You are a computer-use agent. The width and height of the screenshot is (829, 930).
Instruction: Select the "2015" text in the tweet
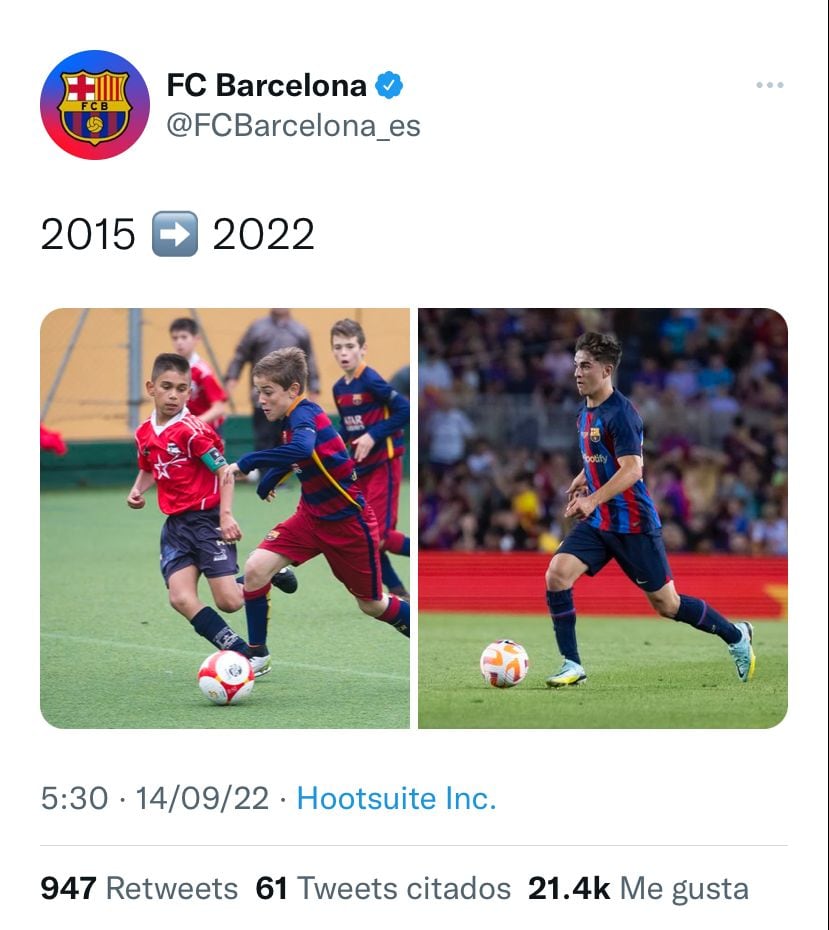point(88,235)
